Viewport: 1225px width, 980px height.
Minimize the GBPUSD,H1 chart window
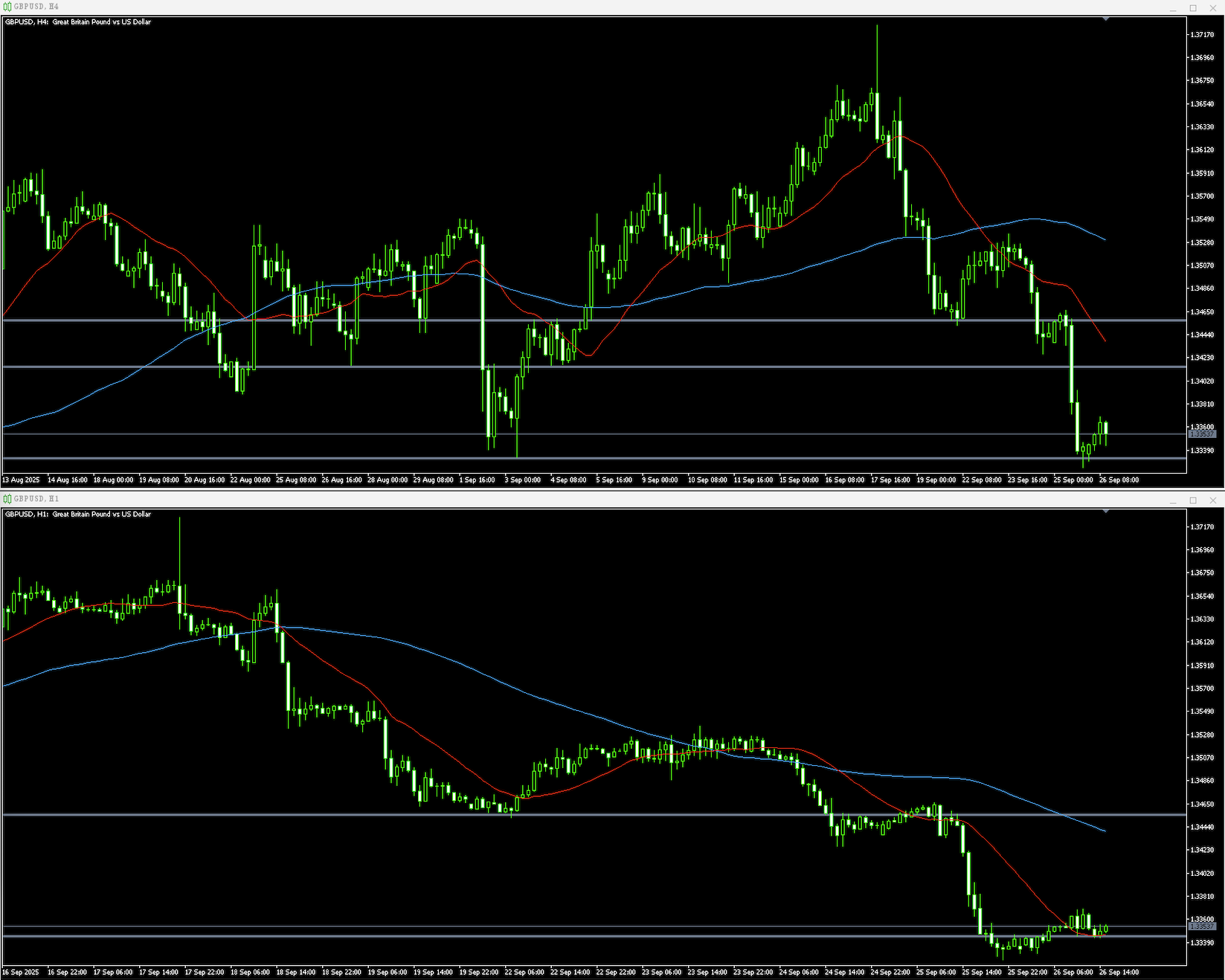pyautogui.click(x=1173, y=500)
